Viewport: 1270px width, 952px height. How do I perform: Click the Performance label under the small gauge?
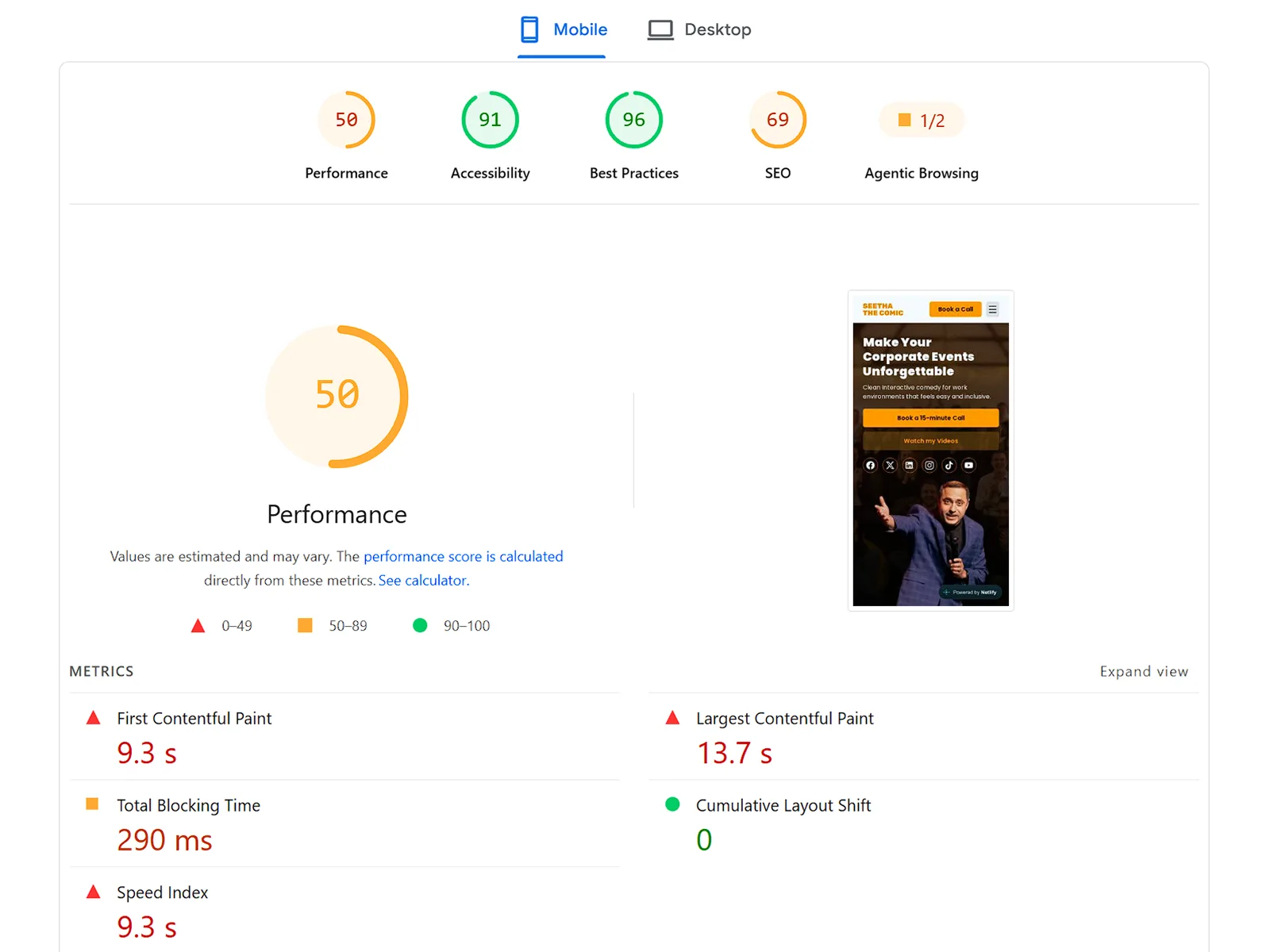[x=346, y=173]
